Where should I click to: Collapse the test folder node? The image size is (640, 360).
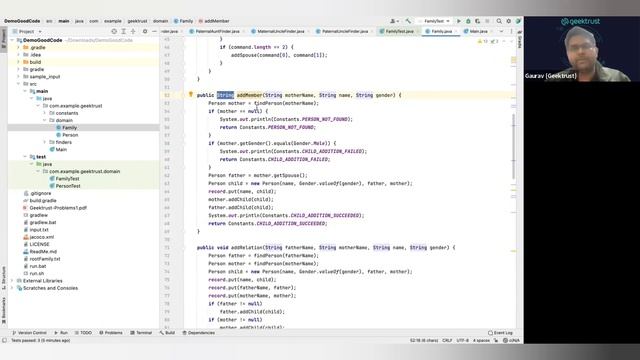click(25, 157)
